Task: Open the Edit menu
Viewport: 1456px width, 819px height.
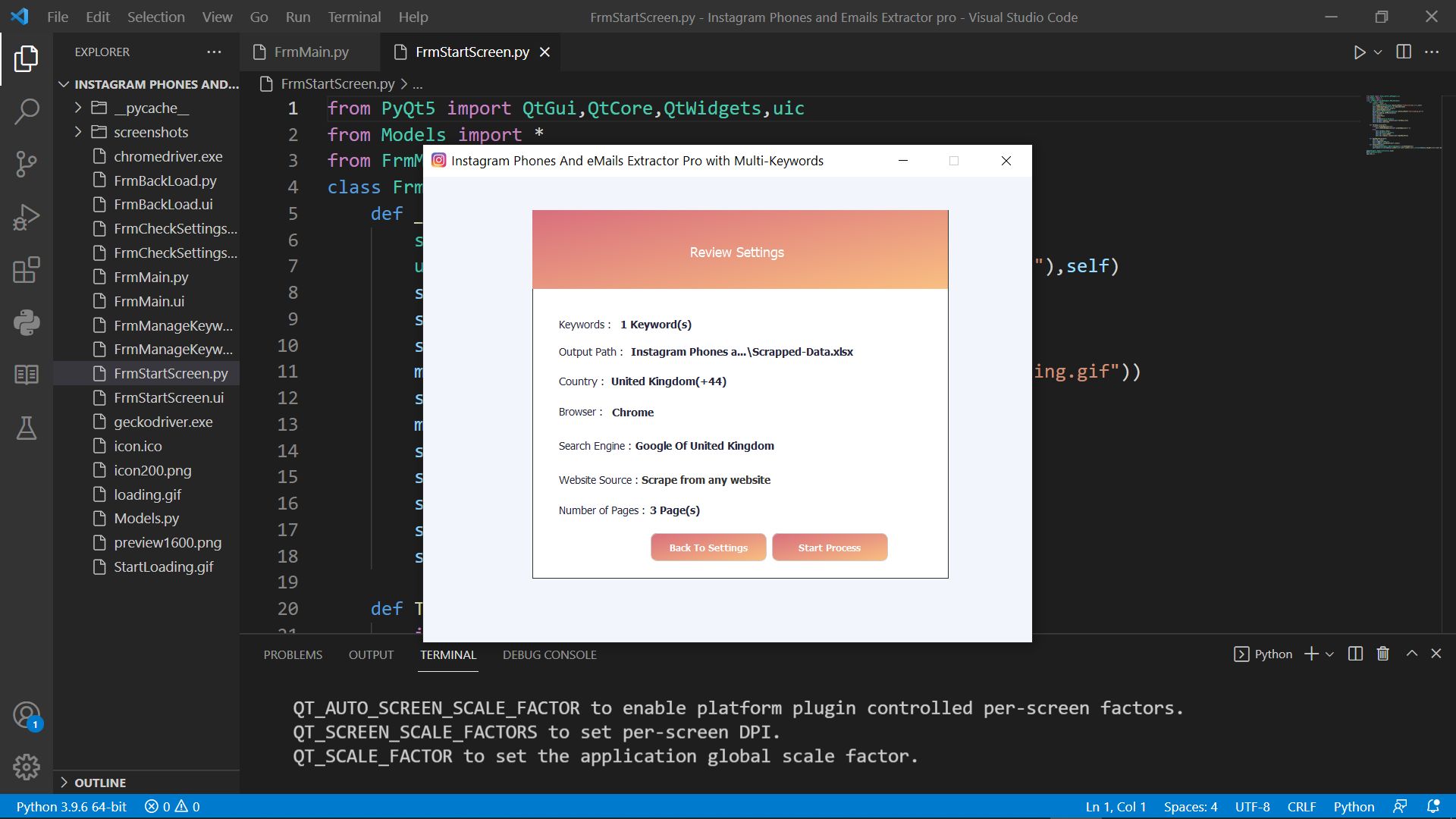Action: 98,17
